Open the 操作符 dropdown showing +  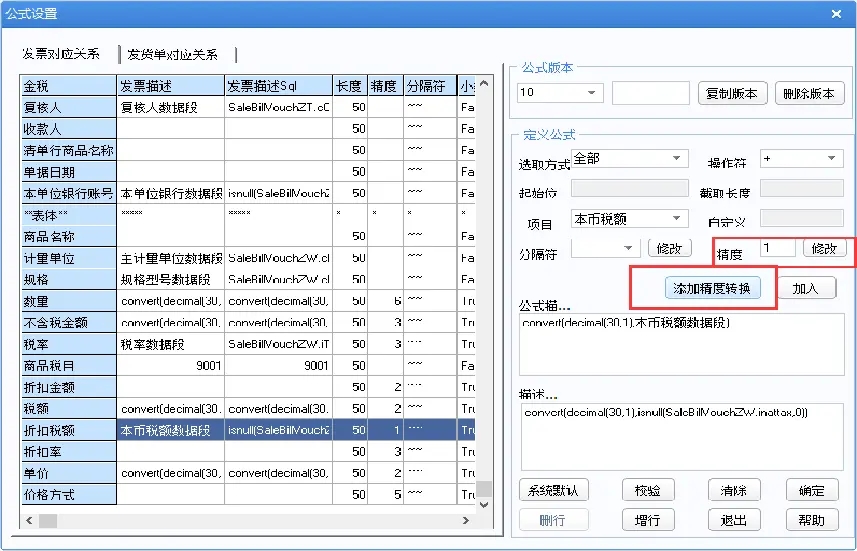[x=801, y=159]
